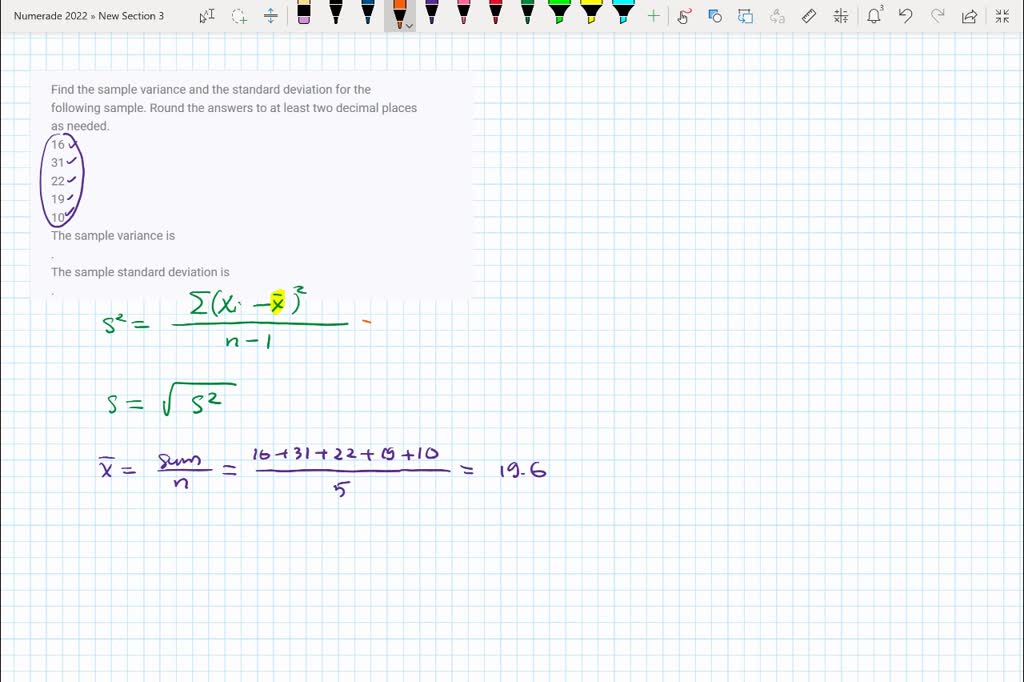Toggle full screen mode
Viewport: 1024px width, 682px height.
(1003, 15)
